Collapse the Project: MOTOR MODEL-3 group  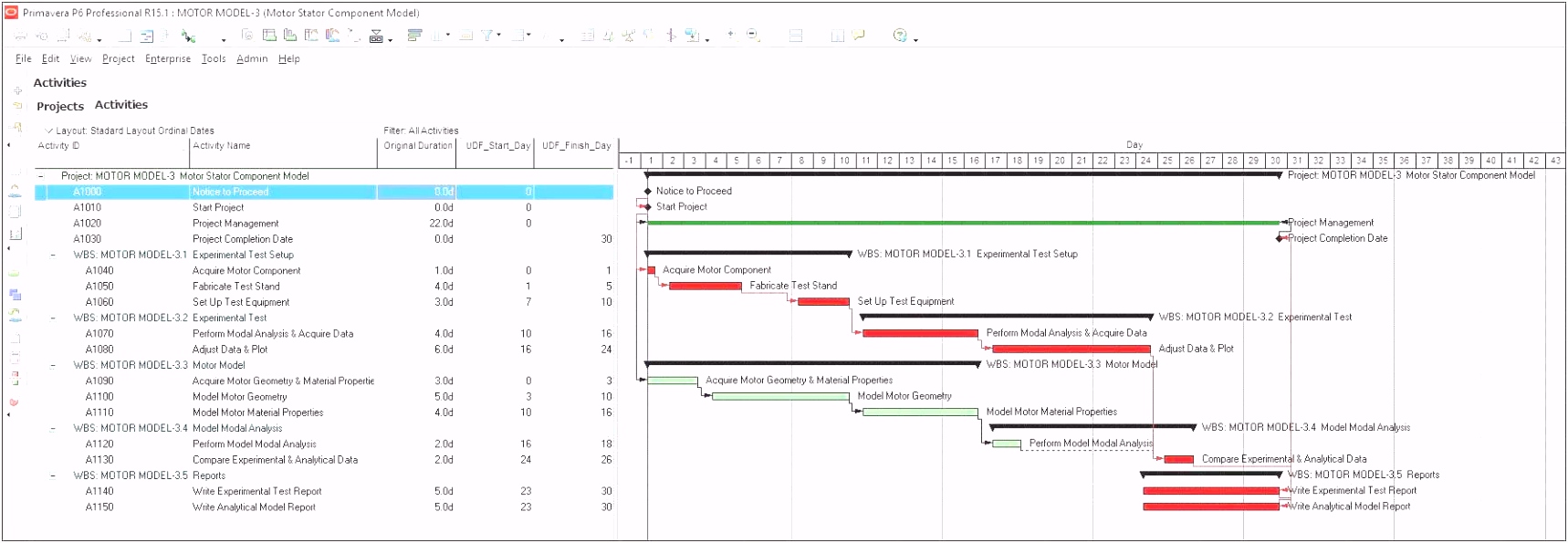point(40,176)
